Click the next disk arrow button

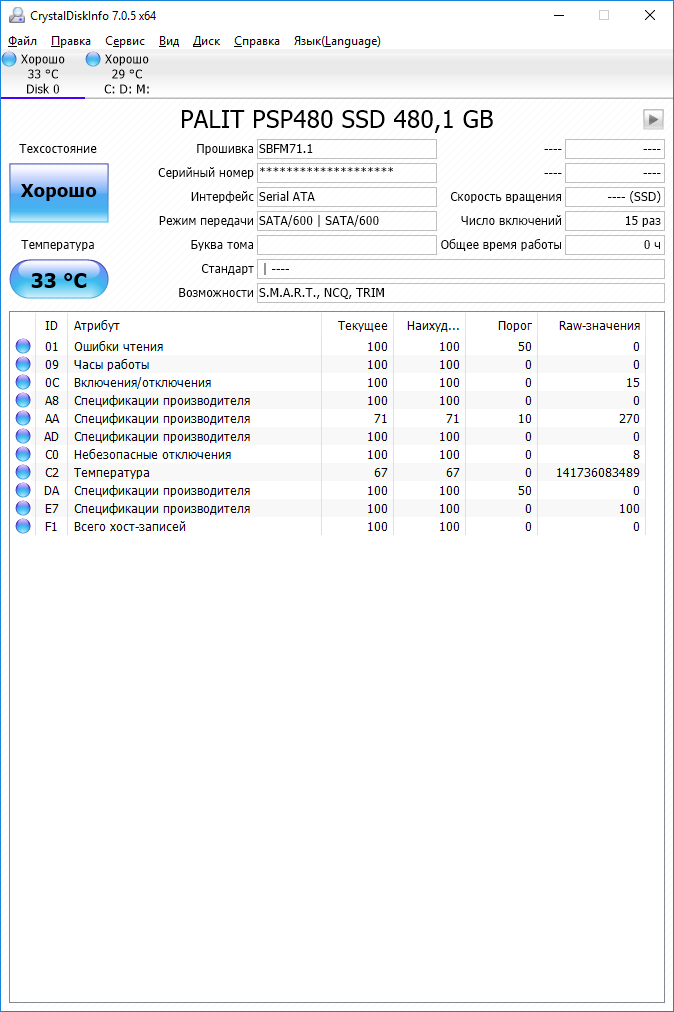click(x=653, y=119)
